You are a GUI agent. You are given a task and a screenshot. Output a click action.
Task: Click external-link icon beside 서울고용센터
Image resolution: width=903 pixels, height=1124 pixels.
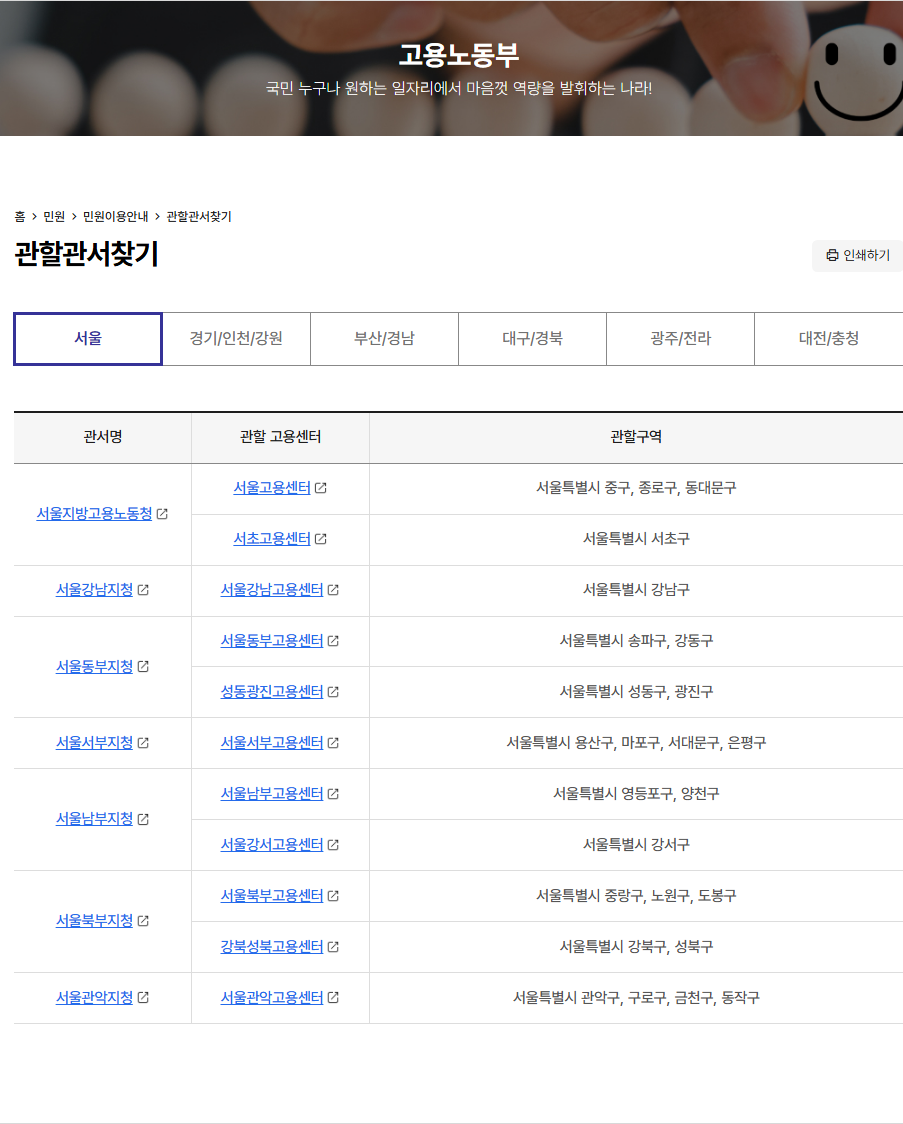point(320,488)
